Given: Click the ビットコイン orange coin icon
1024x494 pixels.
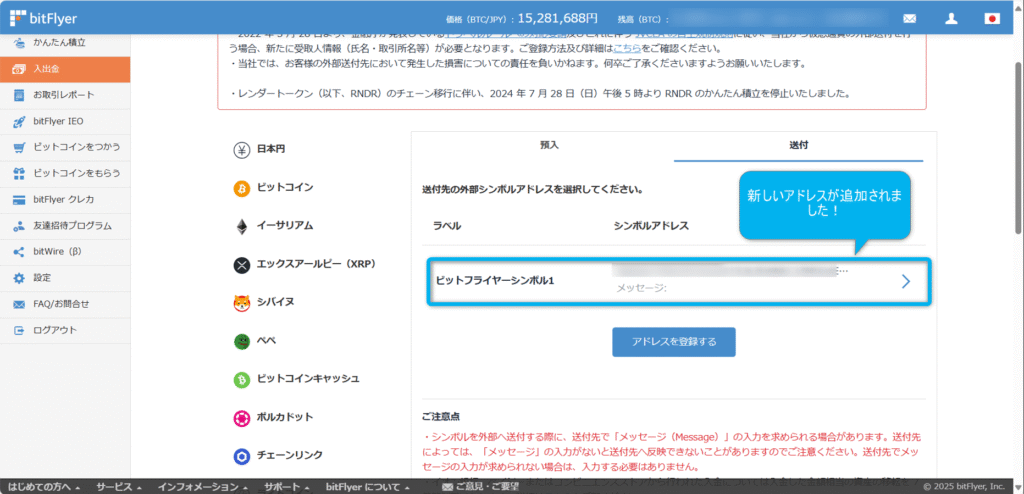Looking at the screenshot, I should (242, 188).
